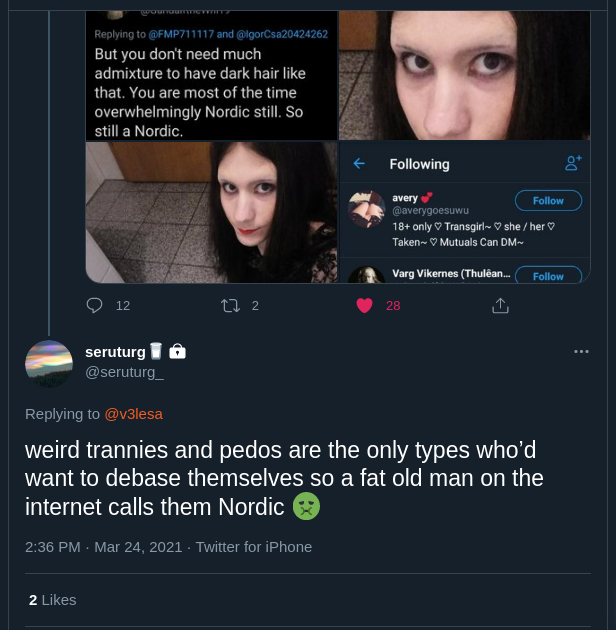
Task: View the 2 Likes list
Action: [x=53, y=600]
